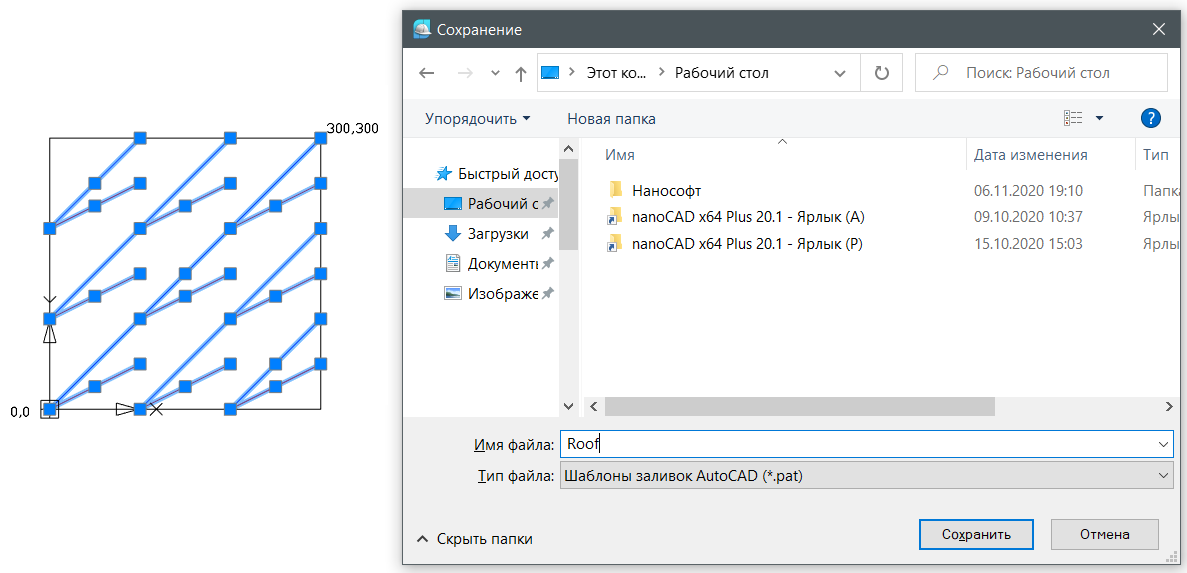Select nanoCAD x64 Plus 20.1 - Ярлык (A)
This screenshot has height=573, width=1187.
747,217
